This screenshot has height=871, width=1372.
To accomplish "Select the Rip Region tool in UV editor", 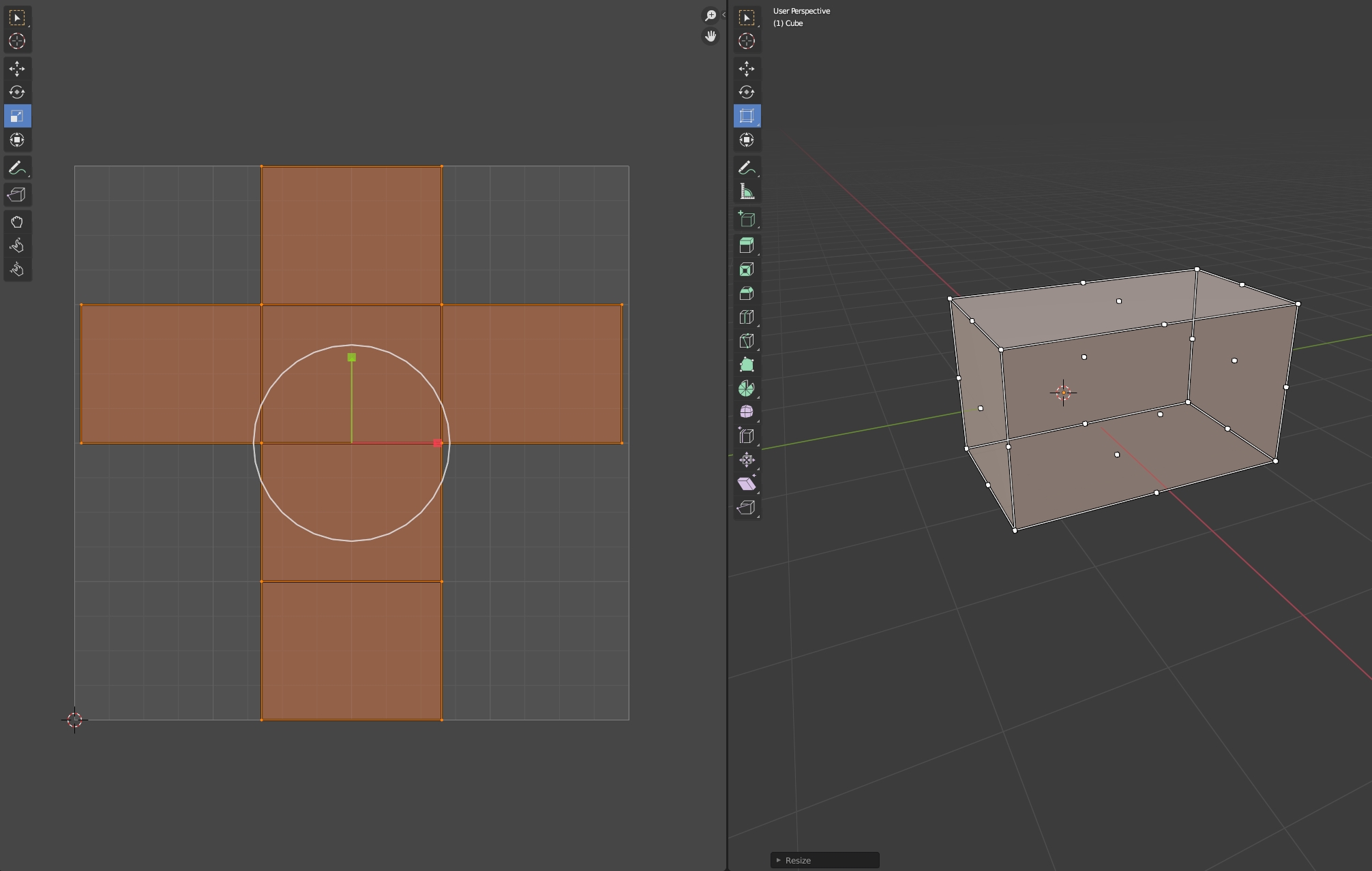I will click(x=17, y=195).
